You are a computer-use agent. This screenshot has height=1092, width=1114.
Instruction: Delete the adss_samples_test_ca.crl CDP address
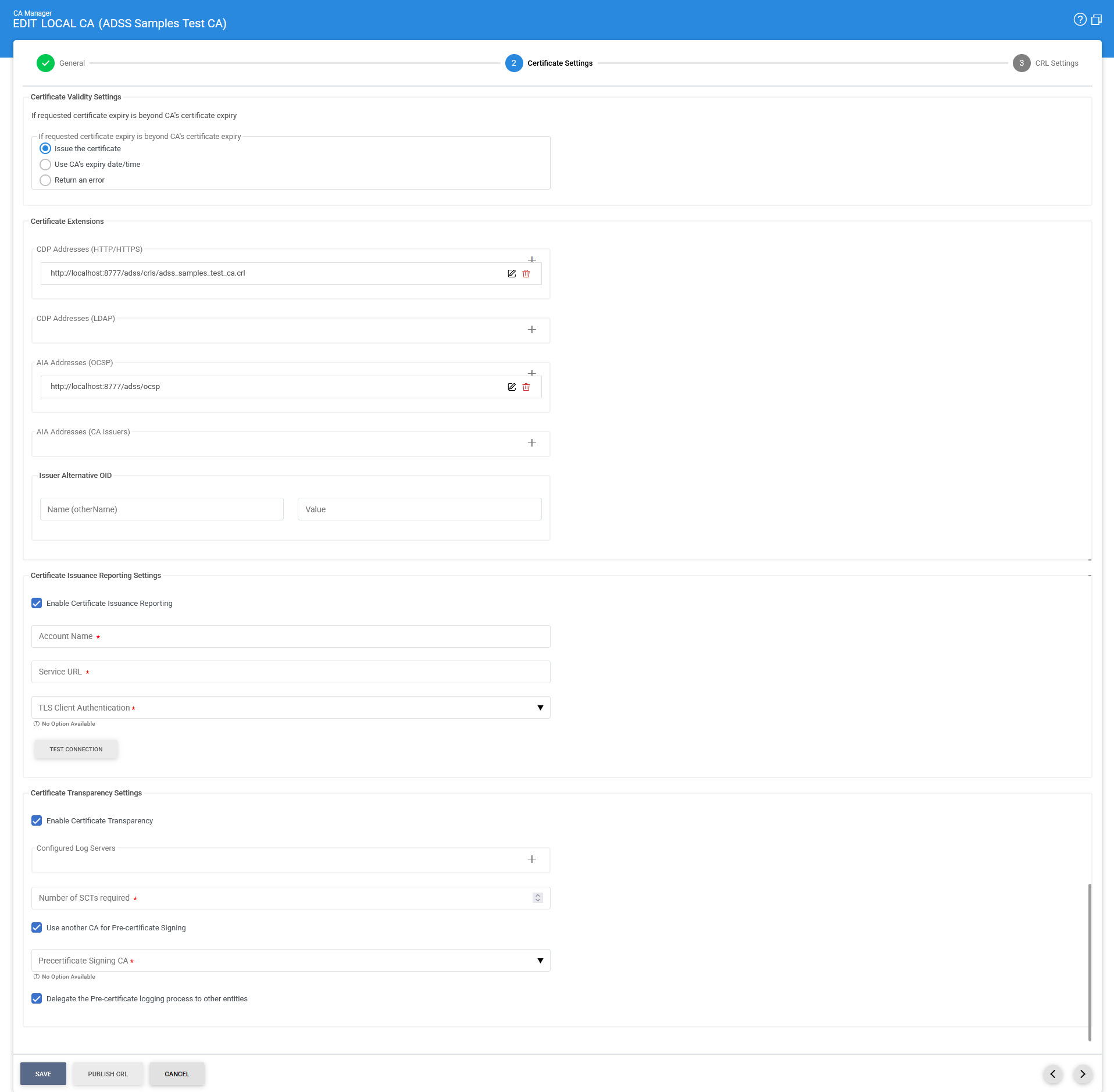[526, 273]
